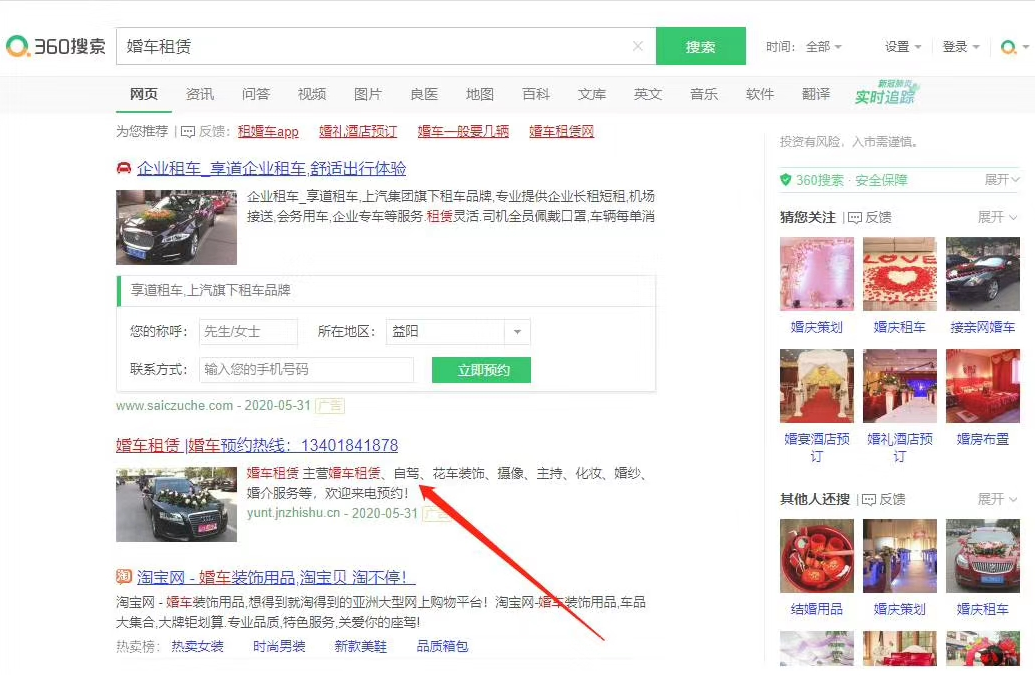The height and width of the screenshot is (700, 1035).
Task: Expand the 360搜索 安全保障 section
Action: (x=1002, y=180)
